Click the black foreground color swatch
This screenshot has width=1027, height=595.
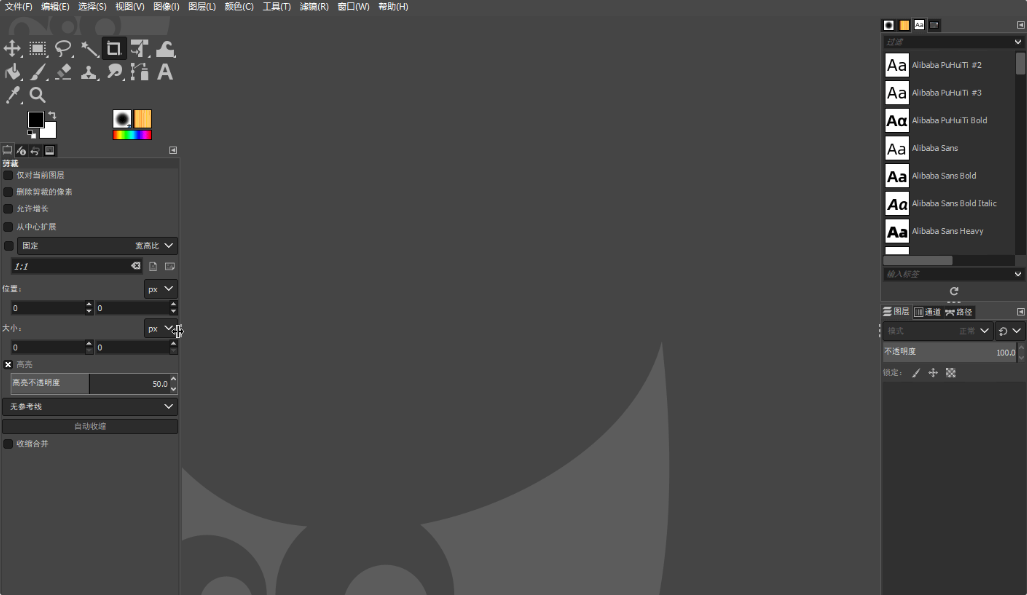click(35, 119)
